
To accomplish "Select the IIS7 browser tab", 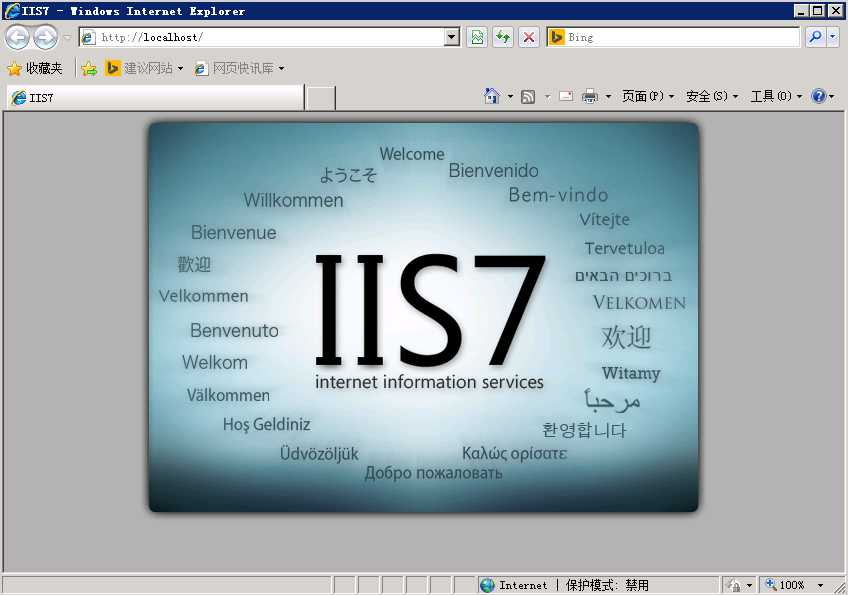I will point(156,97).
